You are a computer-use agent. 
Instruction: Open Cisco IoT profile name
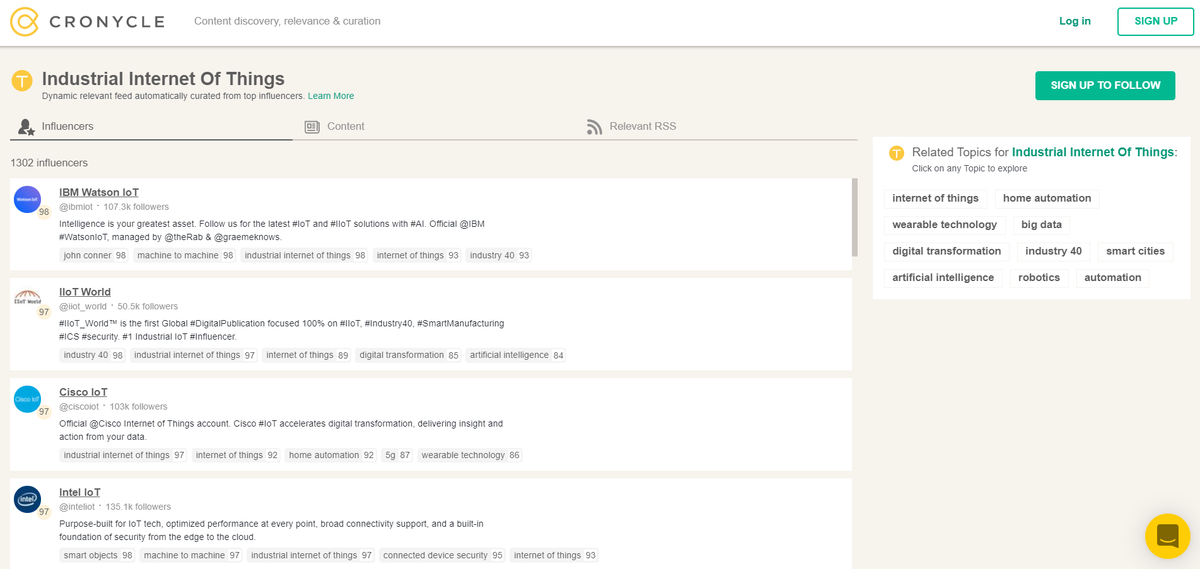tap(83, 392)
